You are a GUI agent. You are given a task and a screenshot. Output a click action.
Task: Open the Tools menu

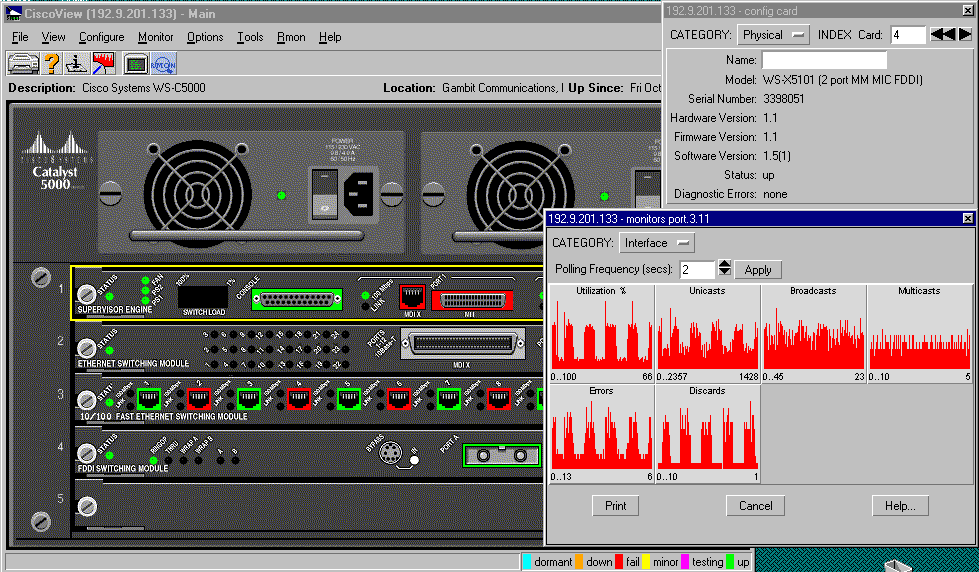coord(250,37)
